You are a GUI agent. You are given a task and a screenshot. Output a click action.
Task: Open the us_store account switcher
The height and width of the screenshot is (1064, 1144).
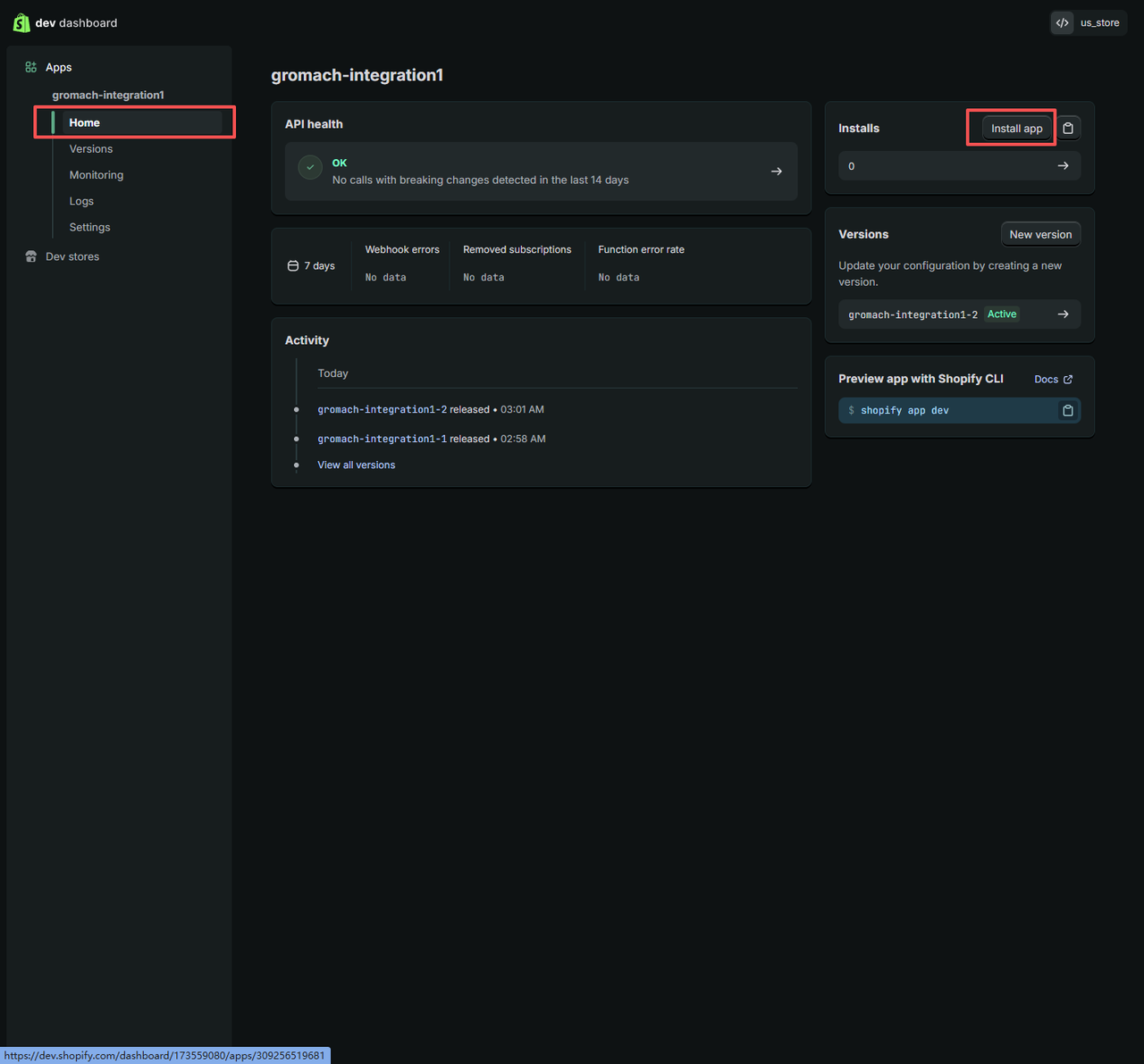click(x=1098, y=23)
